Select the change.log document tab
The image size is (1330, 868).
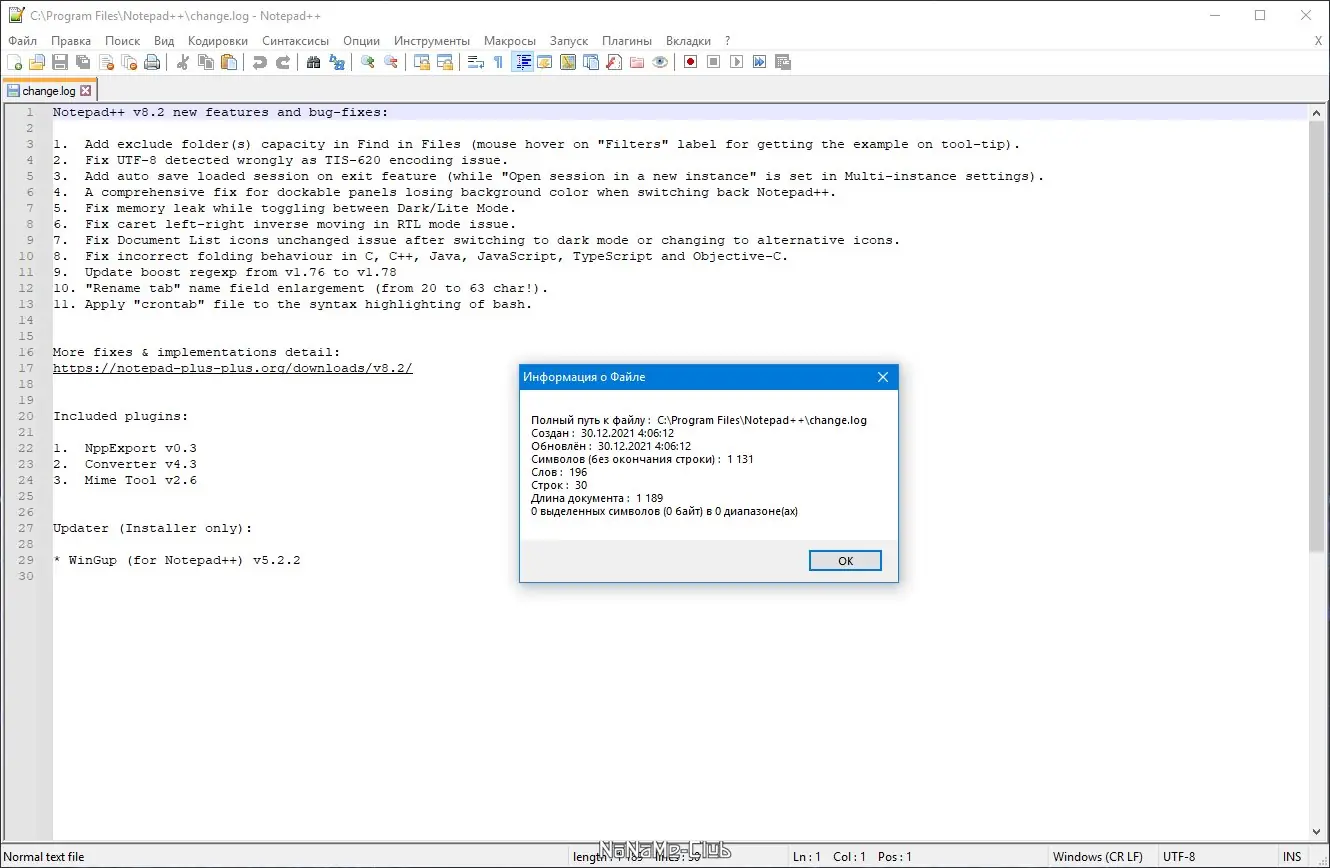click(x=49, y=91)
